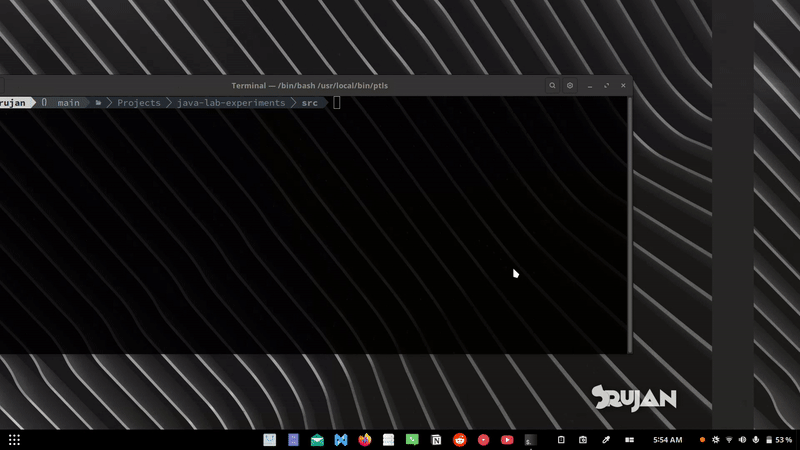
Task: Launch the store bag app in dock
Action: 269,440
